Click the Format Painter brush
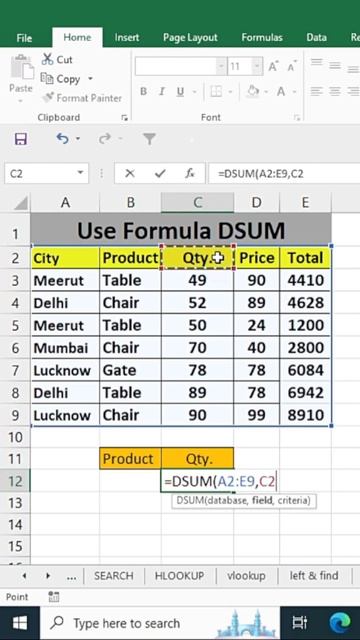The width and height of the screenshot is (360, 640). pos(82,98)
